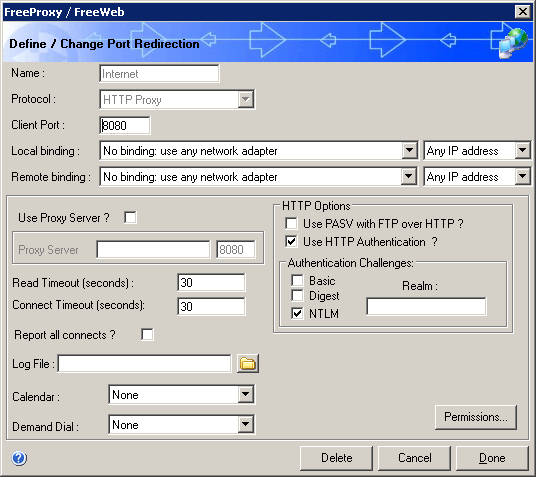Image resolution: width=536 pixels, height=477 pixels.
Task: Open the help question mark icon
Action: tap(19, 458)
